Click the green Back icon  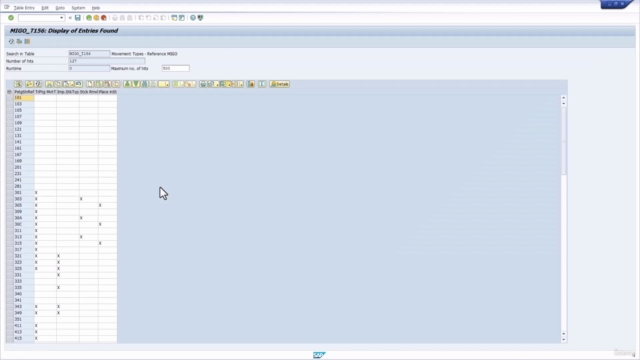pos(89,18)
